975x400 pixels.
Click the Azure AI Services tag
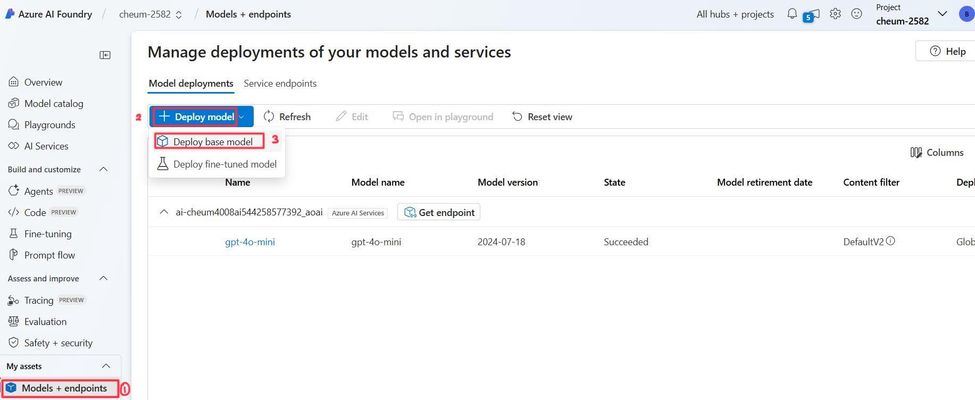click(357, 213)
